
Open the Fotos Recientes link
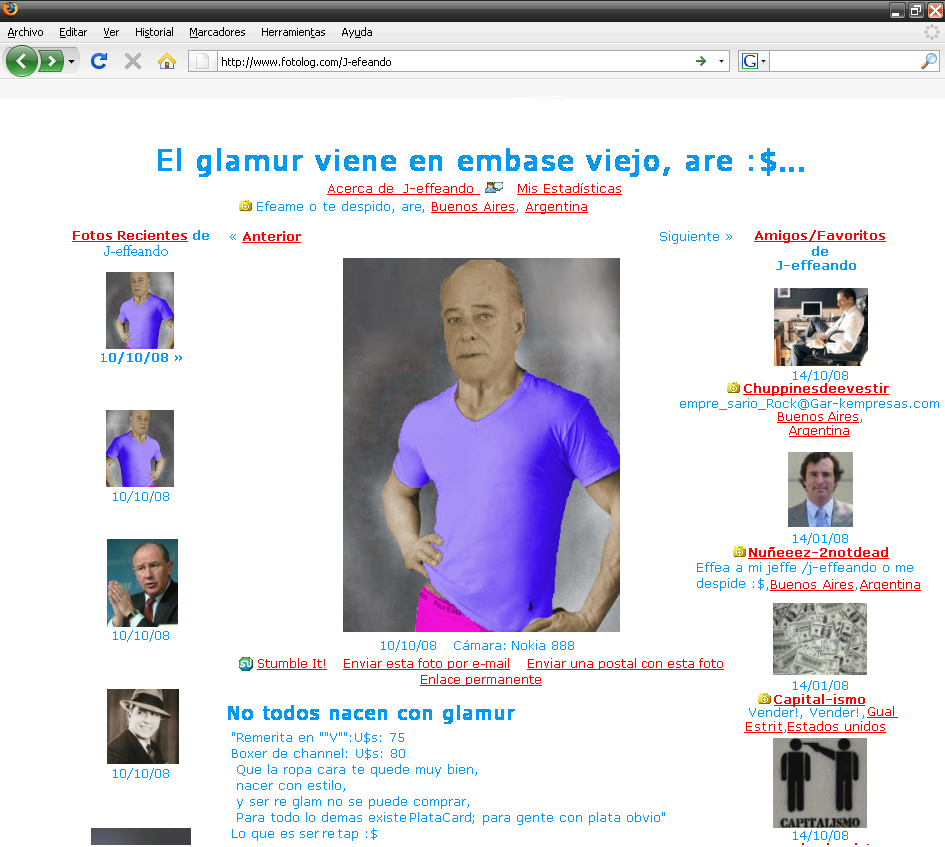click(130, 236)
